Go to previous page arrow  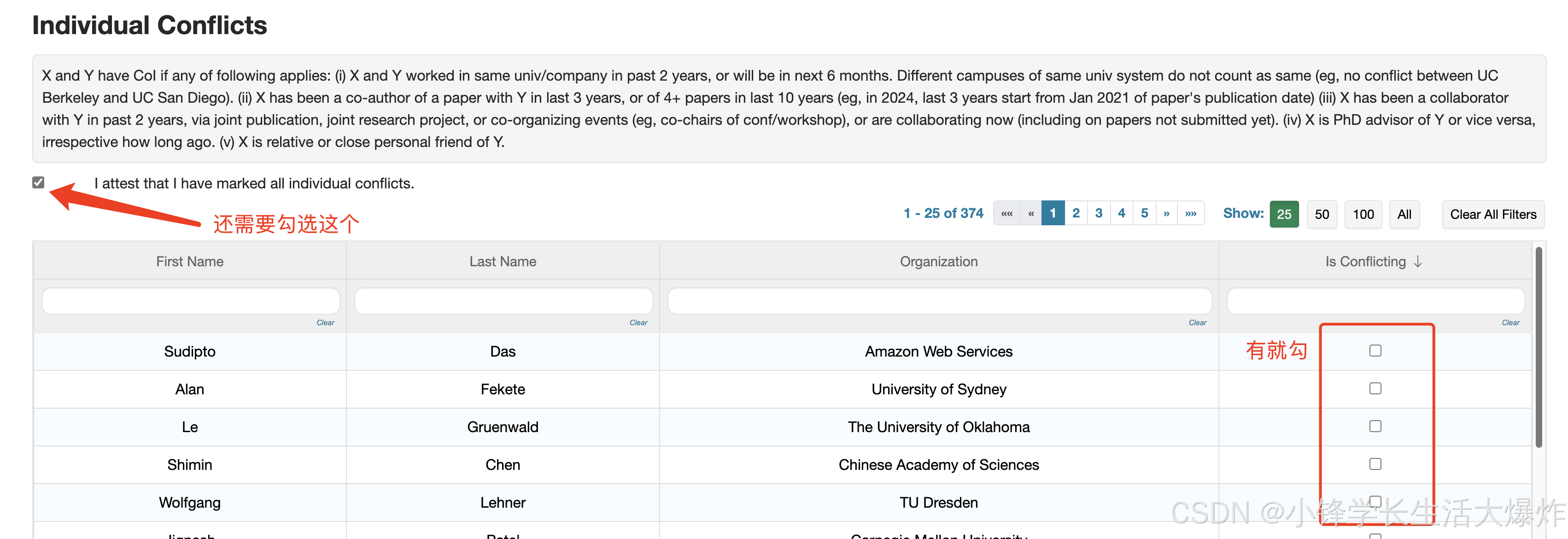coord(1030,214)
